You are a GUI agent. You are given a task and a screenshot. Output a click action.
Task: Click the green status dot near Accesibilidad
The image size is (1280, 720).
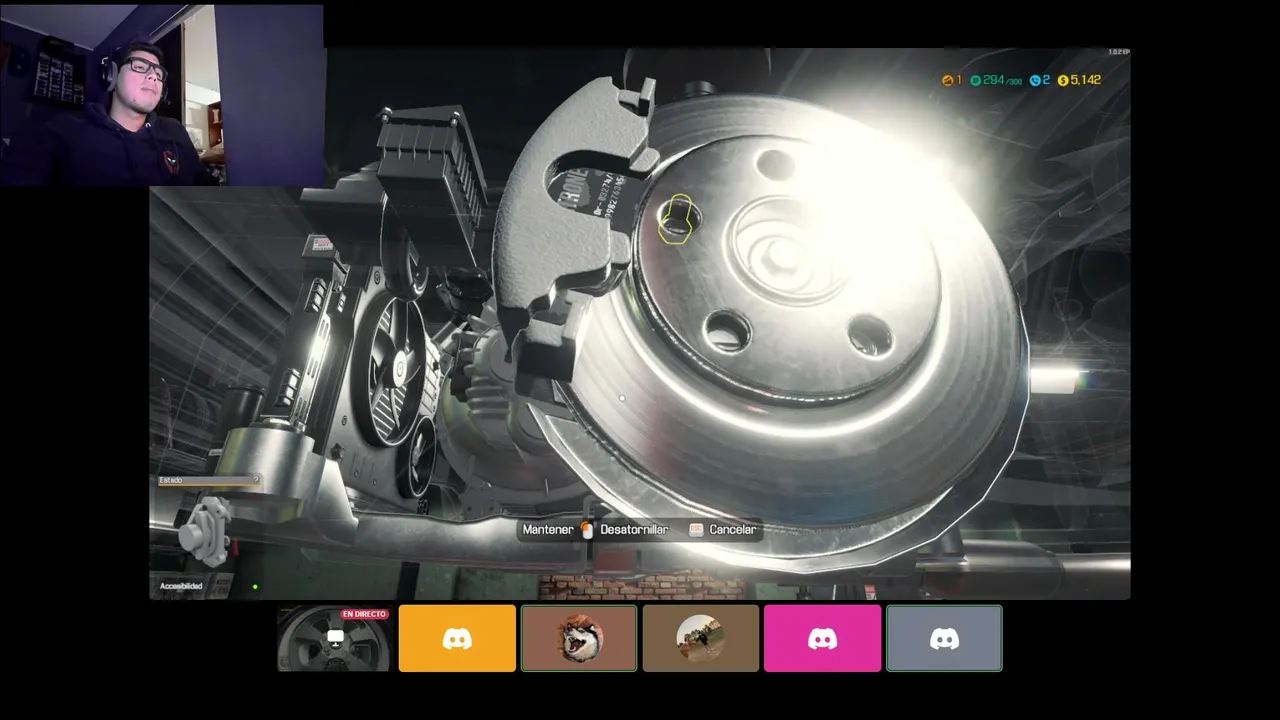[x=255, y=587]
